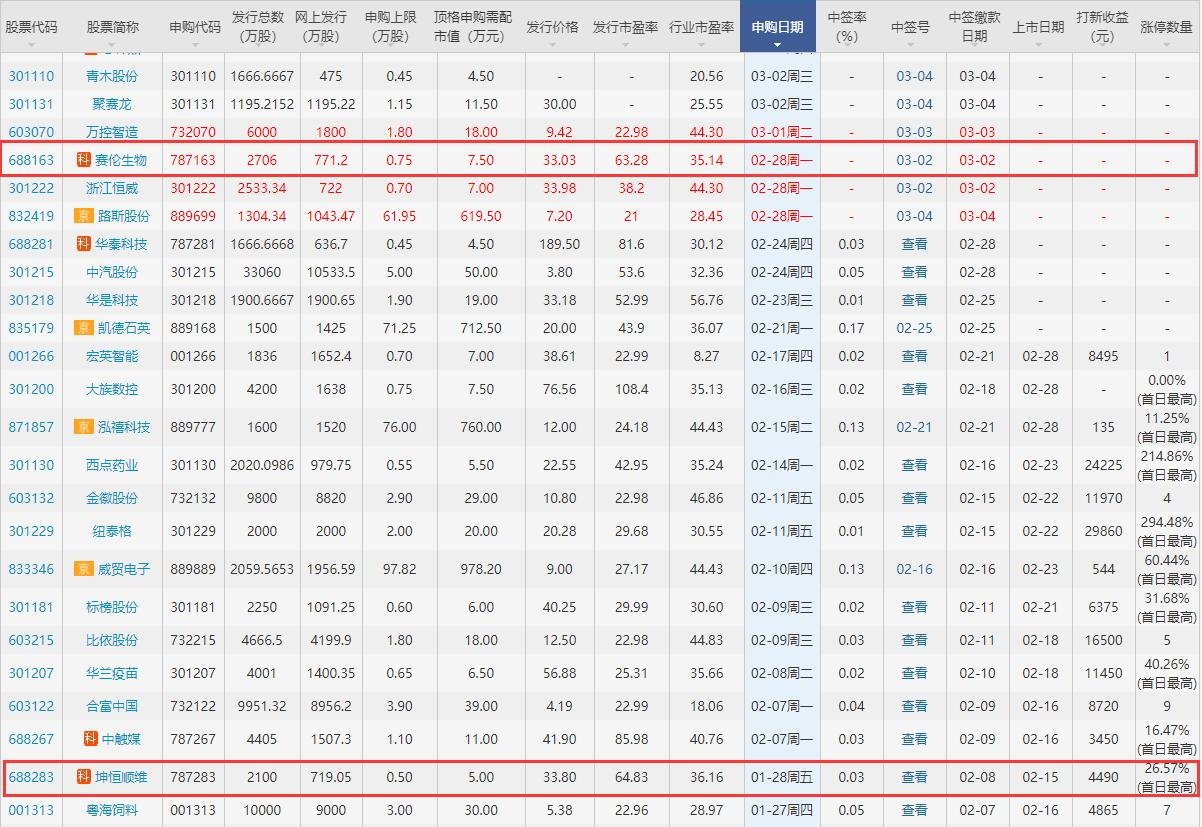Viewport: 1202px width, 827px height.
Task: Select the 978.20 market value cell
Action: (x=481, y=569)
